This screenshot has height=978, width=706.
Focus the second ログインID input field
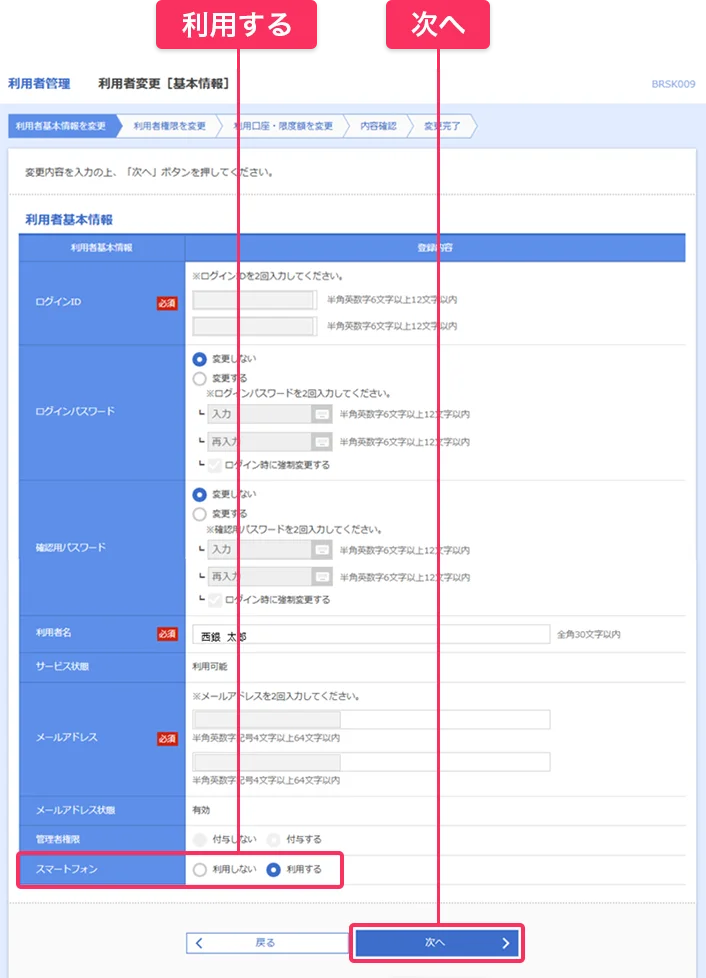pyautogui.click(x=254, y=326)
